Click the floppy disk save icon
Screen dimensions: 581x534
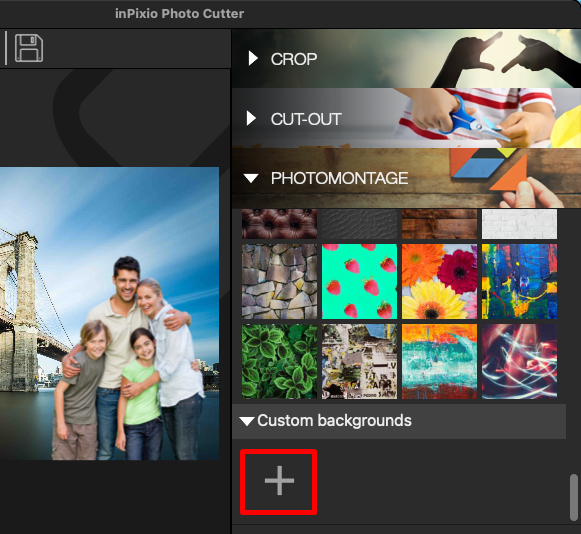(x=29, y=48)
